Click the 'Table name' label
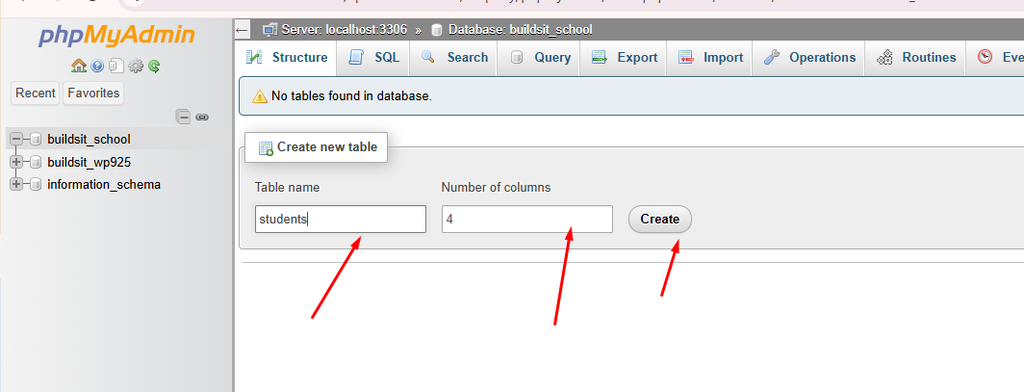 point(287,188)
